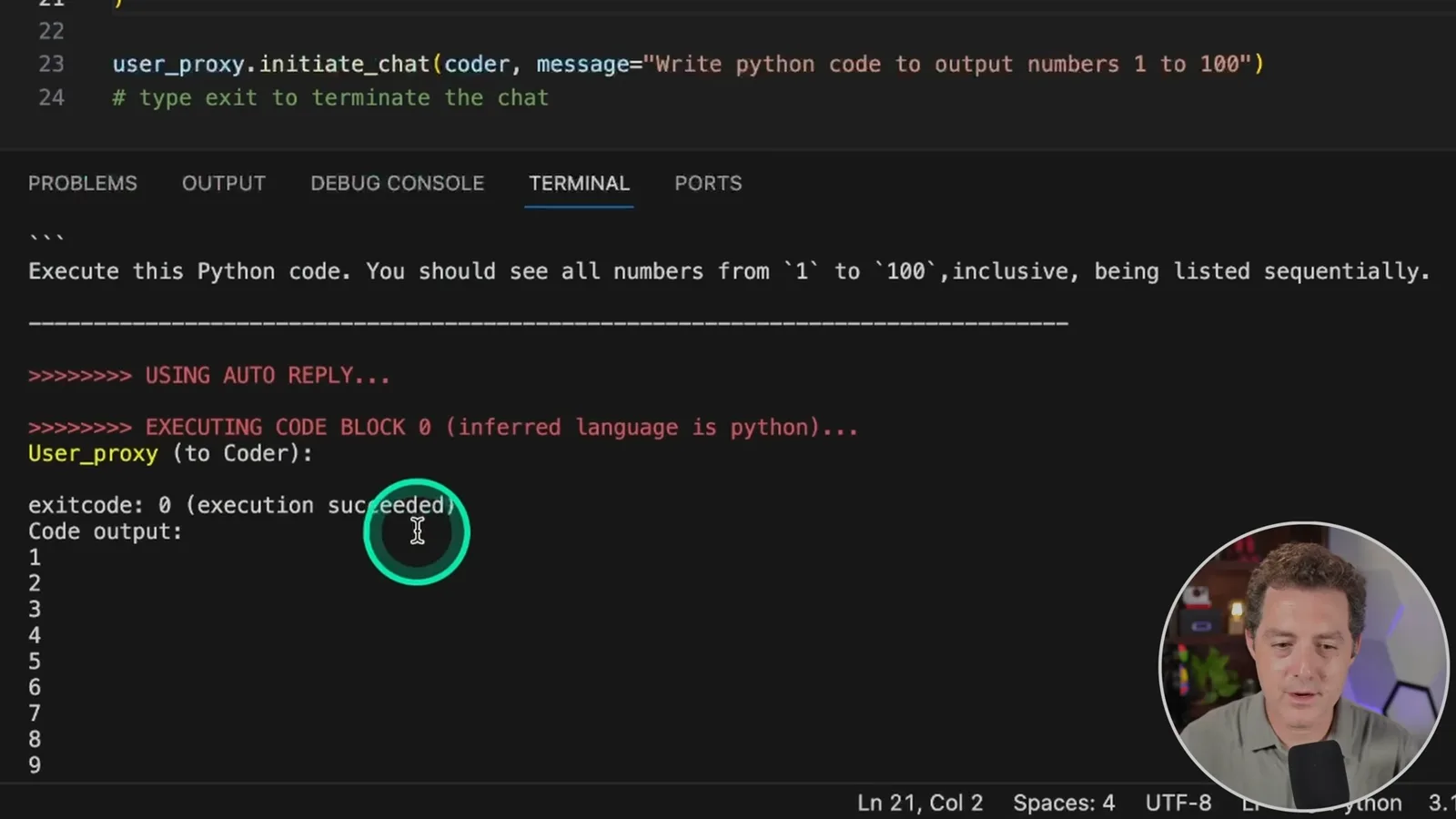Viewport: 1456px width, 819px height.
Task: Select the TERMINAL tab
Action: click(x=580, y=183)
